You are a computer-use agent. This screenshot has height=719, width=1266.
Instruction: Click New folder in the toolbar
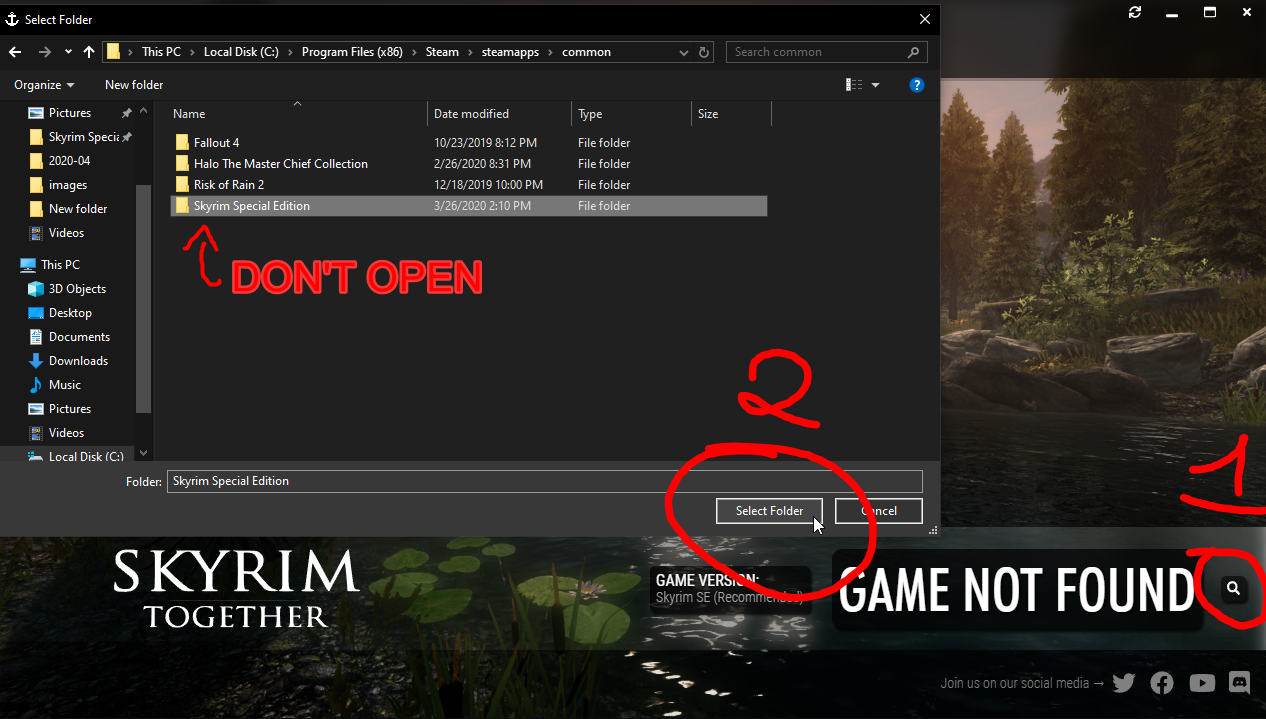pos(133,85)
